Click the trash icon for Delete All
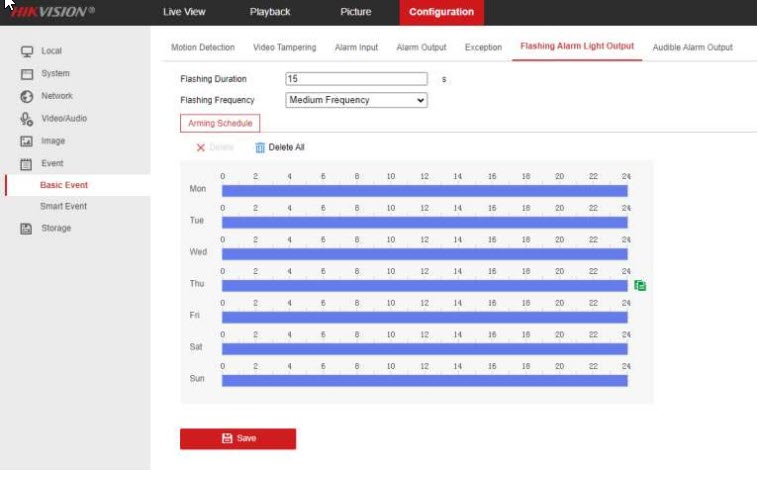Image resolution: width=758 pixels, height=478 pixels. 260,147
